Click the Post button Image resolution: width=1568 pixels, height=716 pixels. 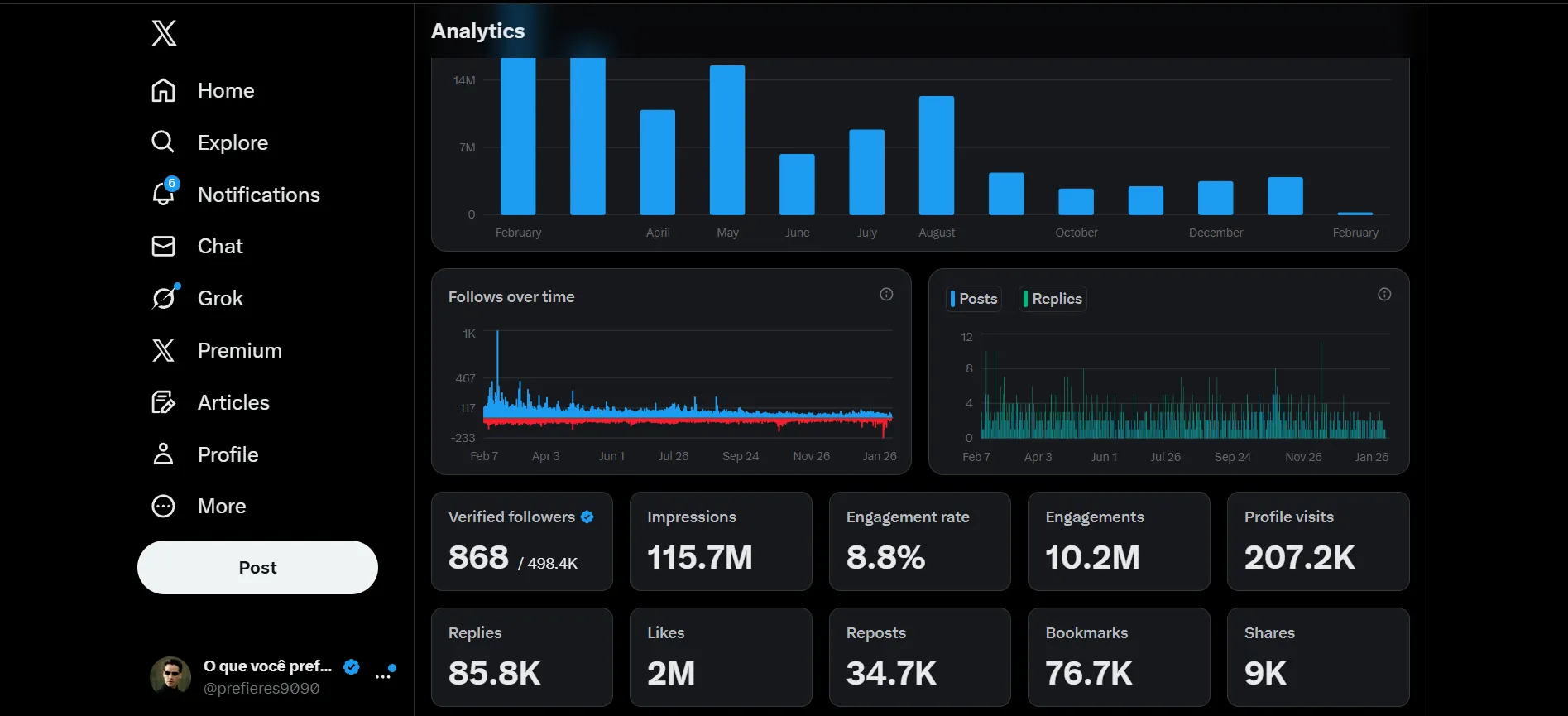click(x=257, y=567)
